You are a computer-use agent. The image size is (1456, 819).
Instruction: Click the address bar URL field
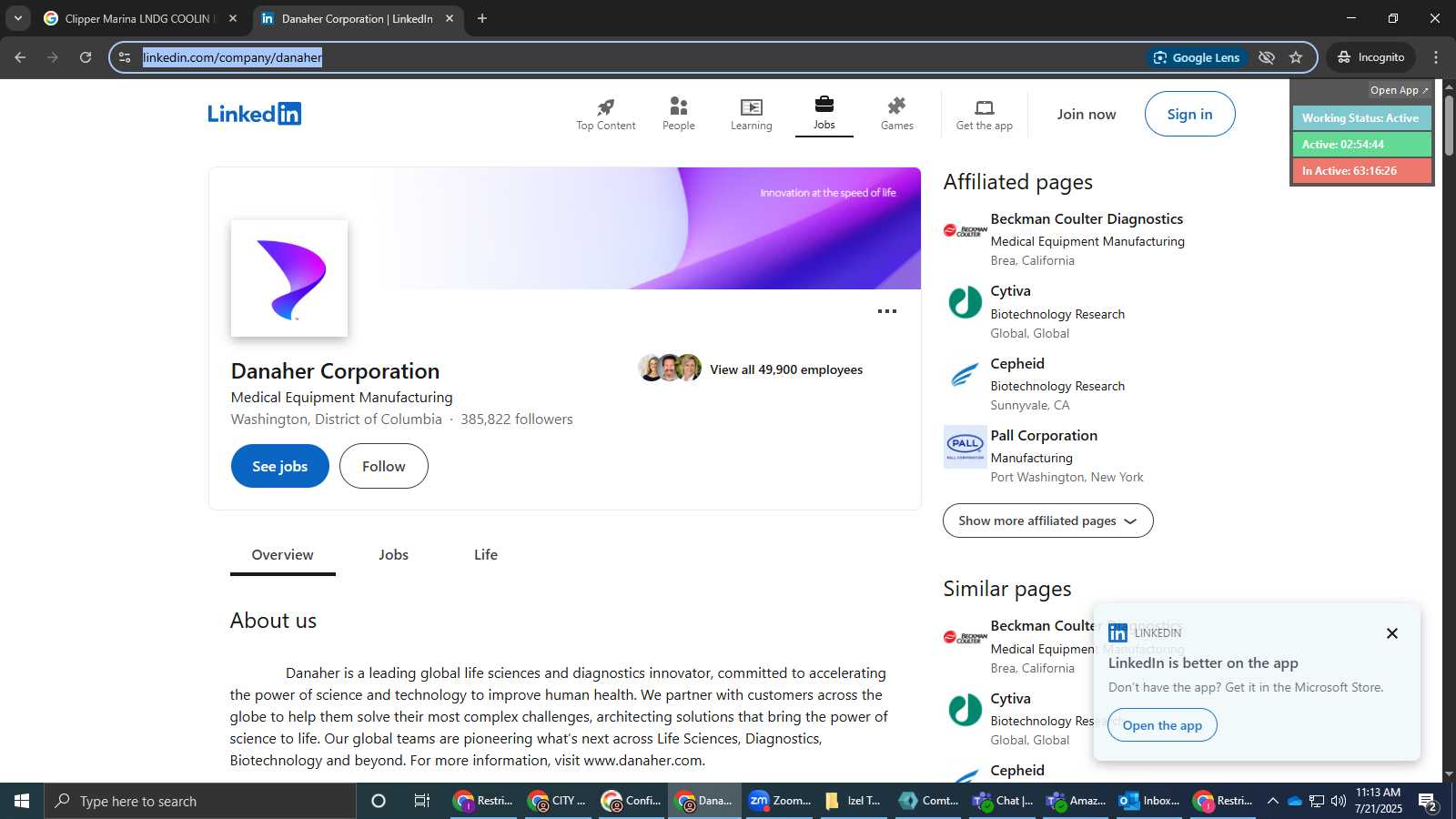(637, 57)
